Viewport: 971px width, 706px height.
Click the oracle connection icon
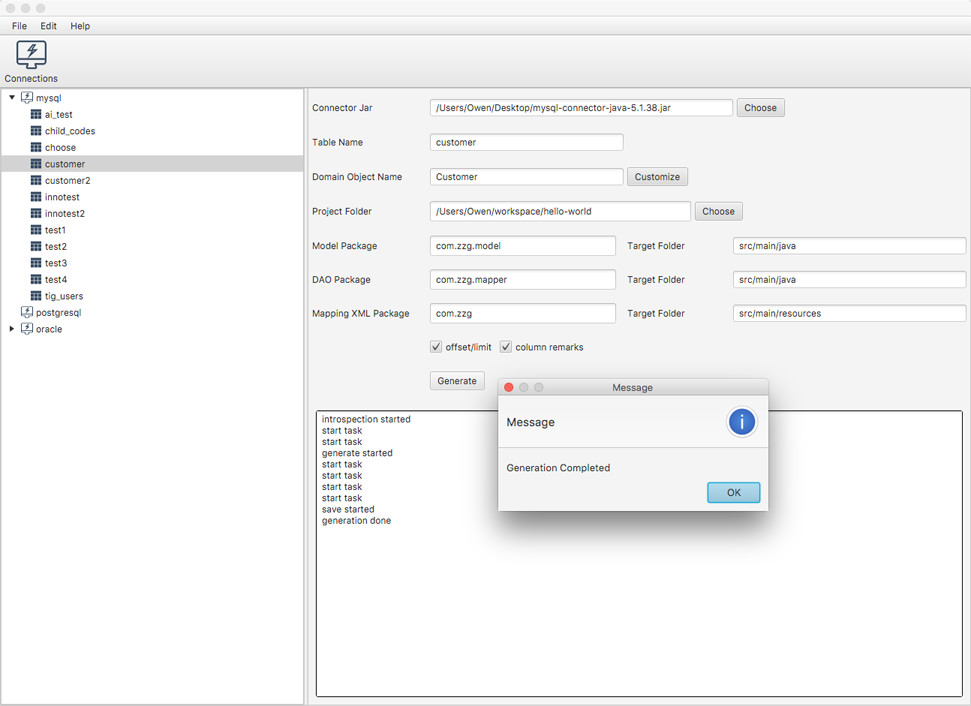point(27,329)
